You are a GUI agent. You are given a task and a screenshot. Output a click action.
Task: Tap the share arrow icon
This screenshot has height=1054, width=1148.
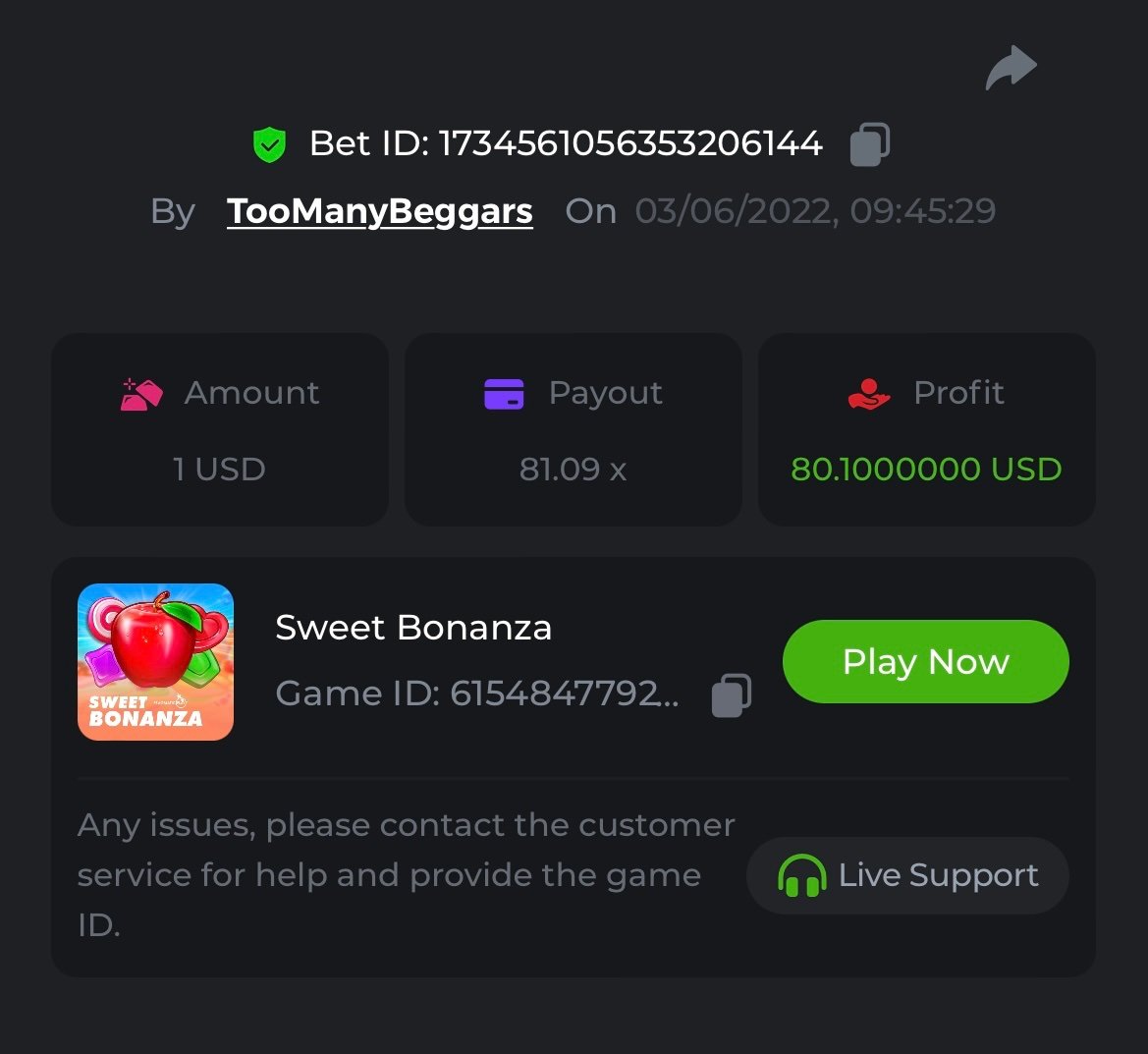pyautogui.click(x=1011, y=68)
